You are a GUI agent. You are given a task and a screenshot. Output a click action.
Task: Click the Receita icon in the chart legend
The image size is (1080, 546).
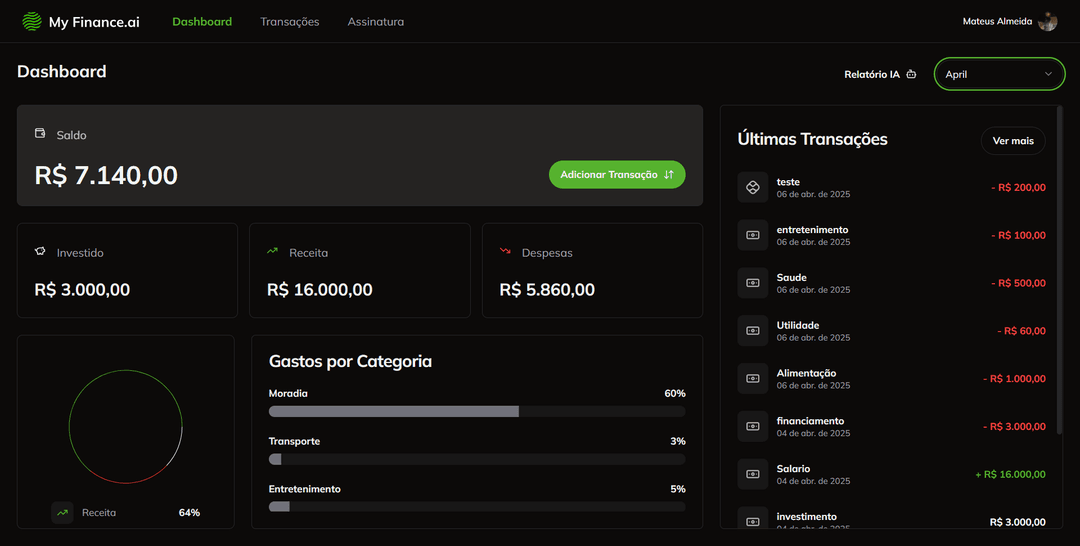pos(62,512)
